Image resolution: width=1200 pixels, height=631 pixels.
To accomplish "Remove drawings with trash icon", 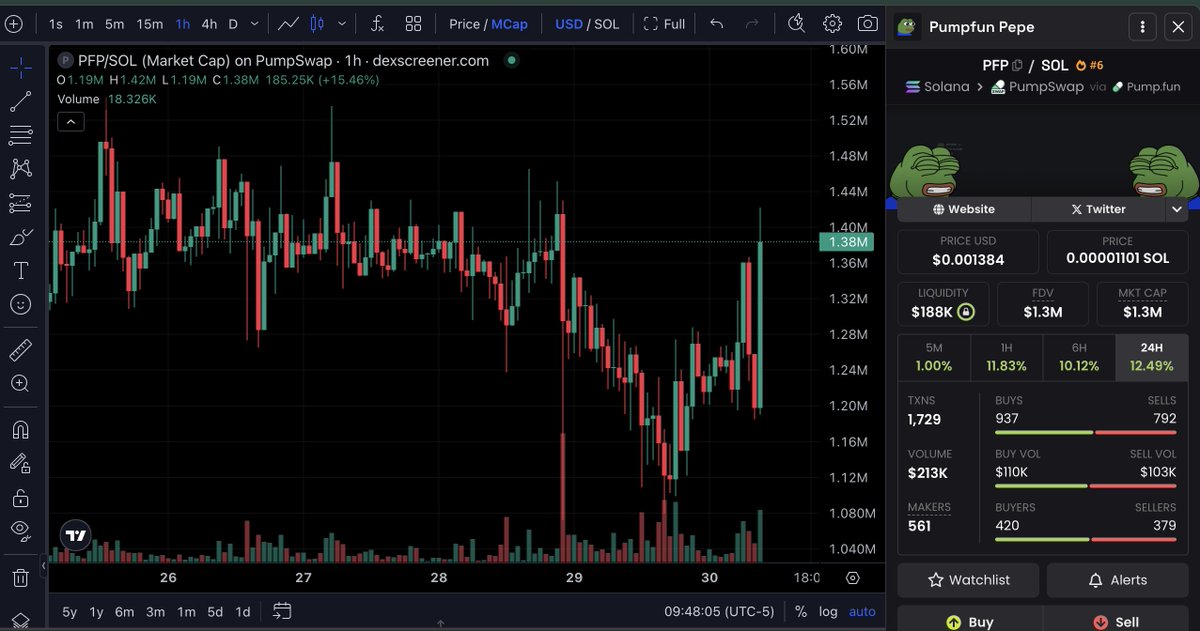I will coord(20,577).
